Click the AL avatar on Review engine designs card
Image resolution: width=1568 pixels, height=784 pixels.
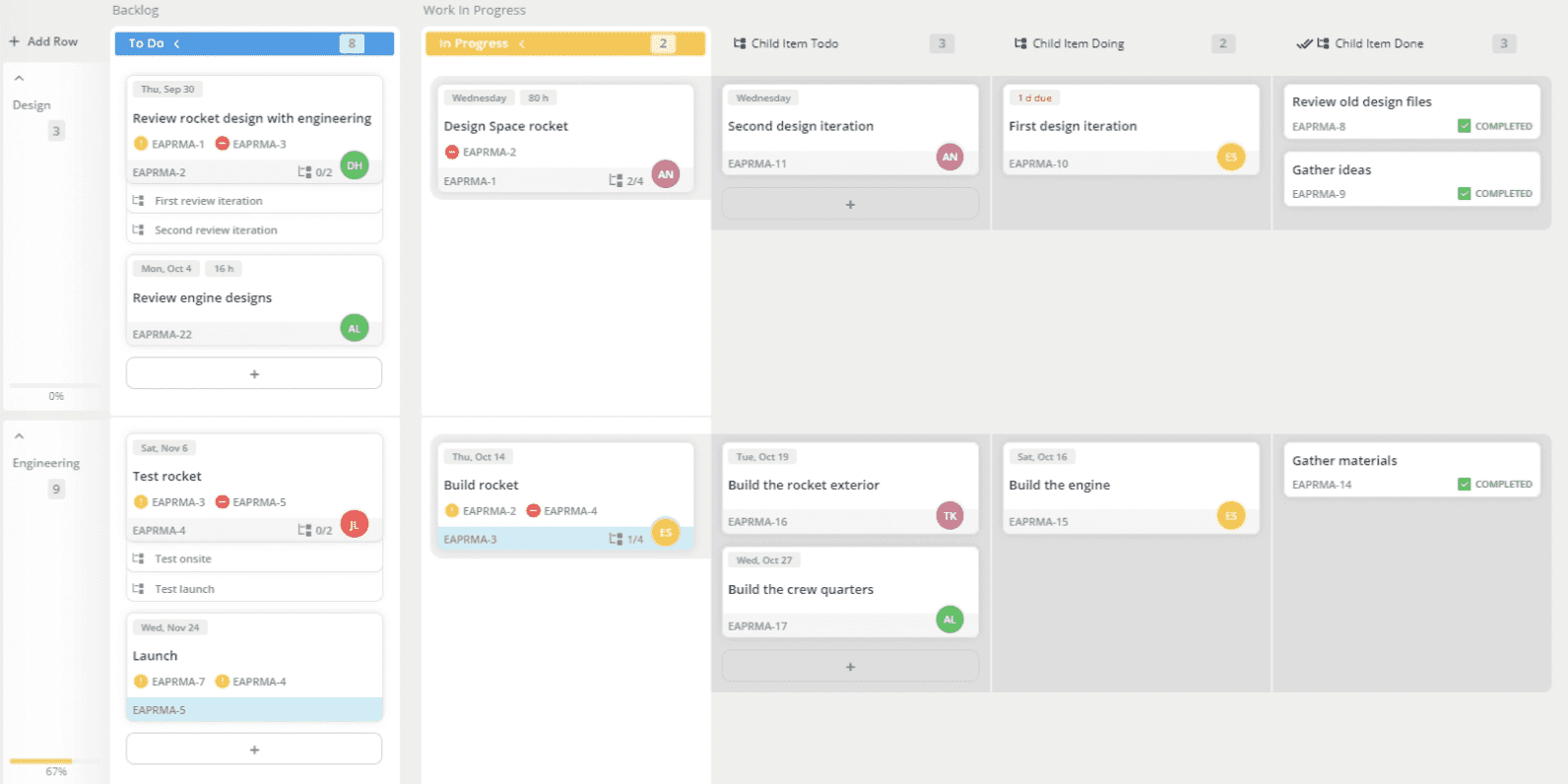pos(355,328)
